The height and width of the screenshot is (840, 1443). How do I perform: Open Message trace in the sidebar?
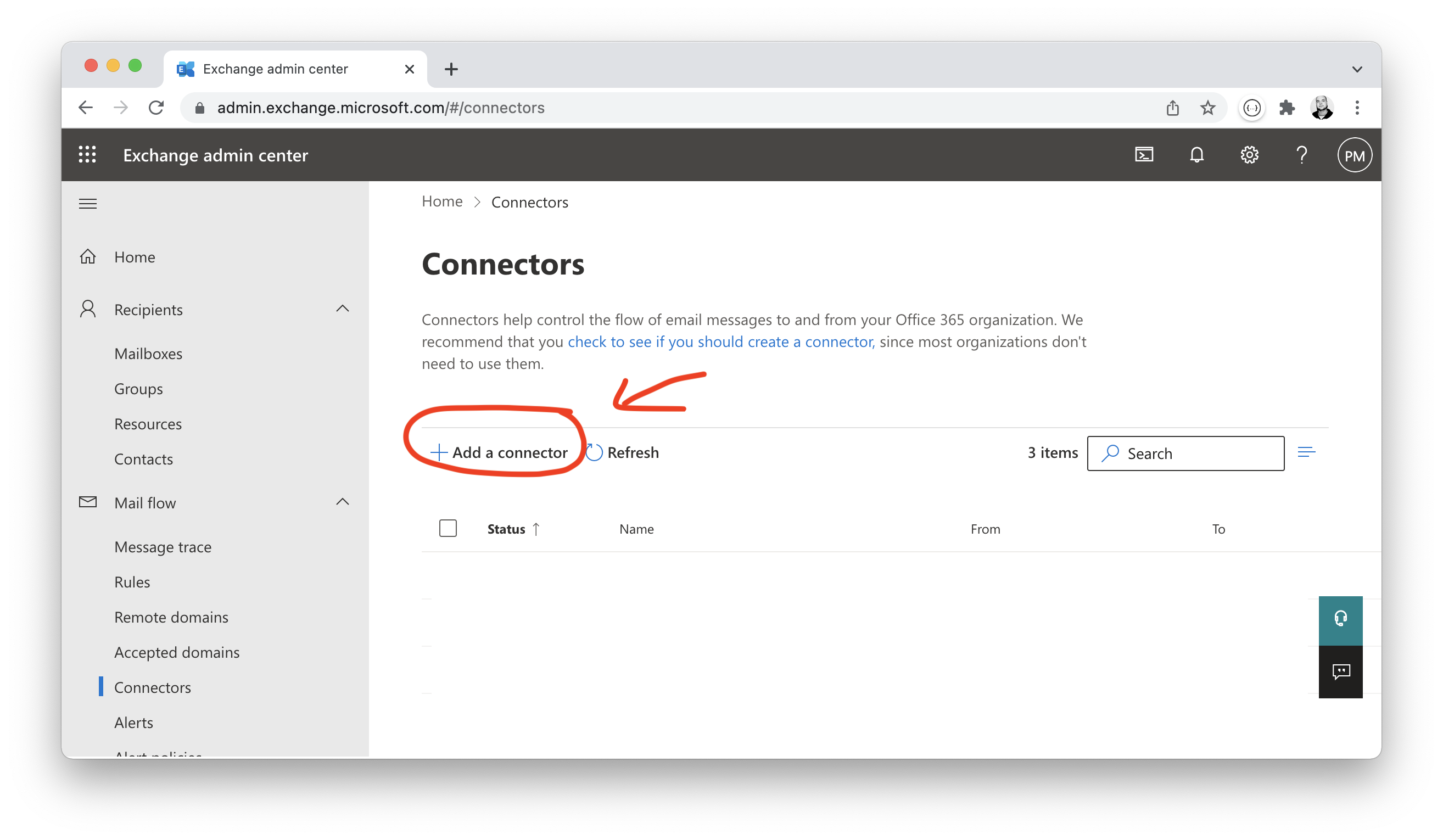click(x=163, y=547)
